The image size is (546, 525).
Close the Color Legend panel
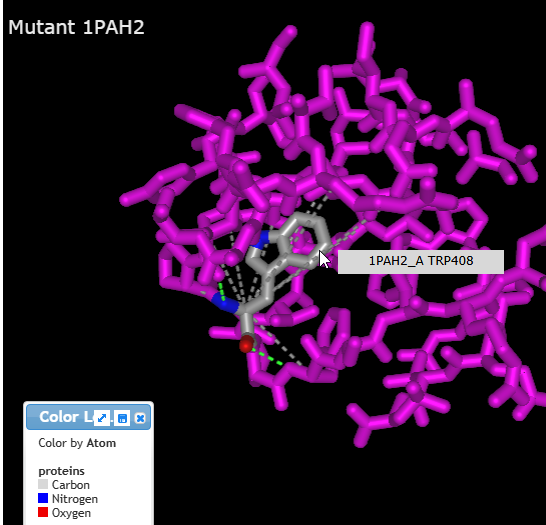point(140,418)
